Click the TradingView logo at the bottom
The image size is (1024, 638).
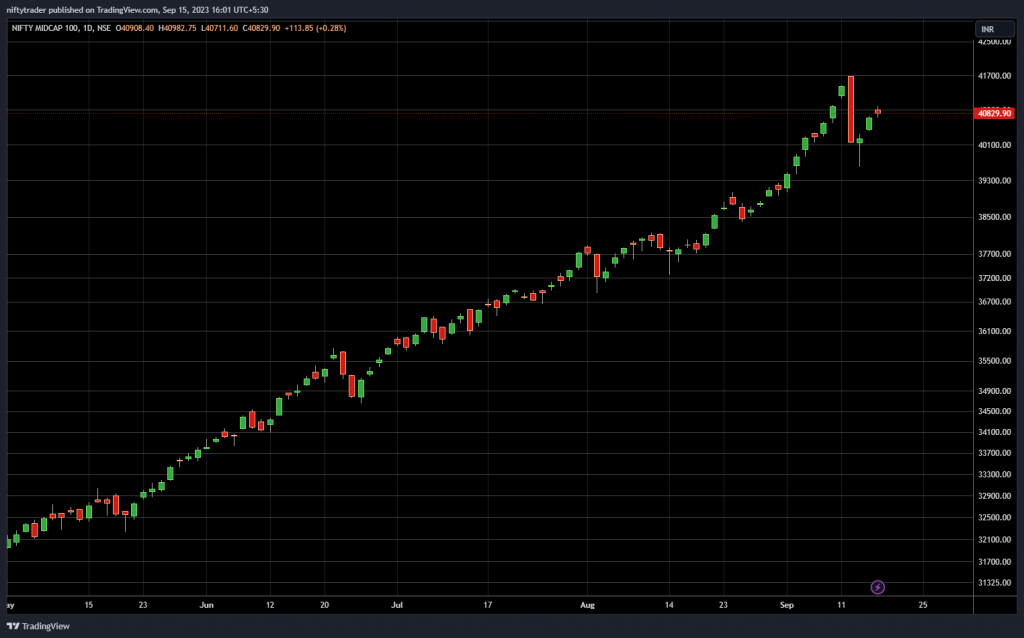point(38,626)
